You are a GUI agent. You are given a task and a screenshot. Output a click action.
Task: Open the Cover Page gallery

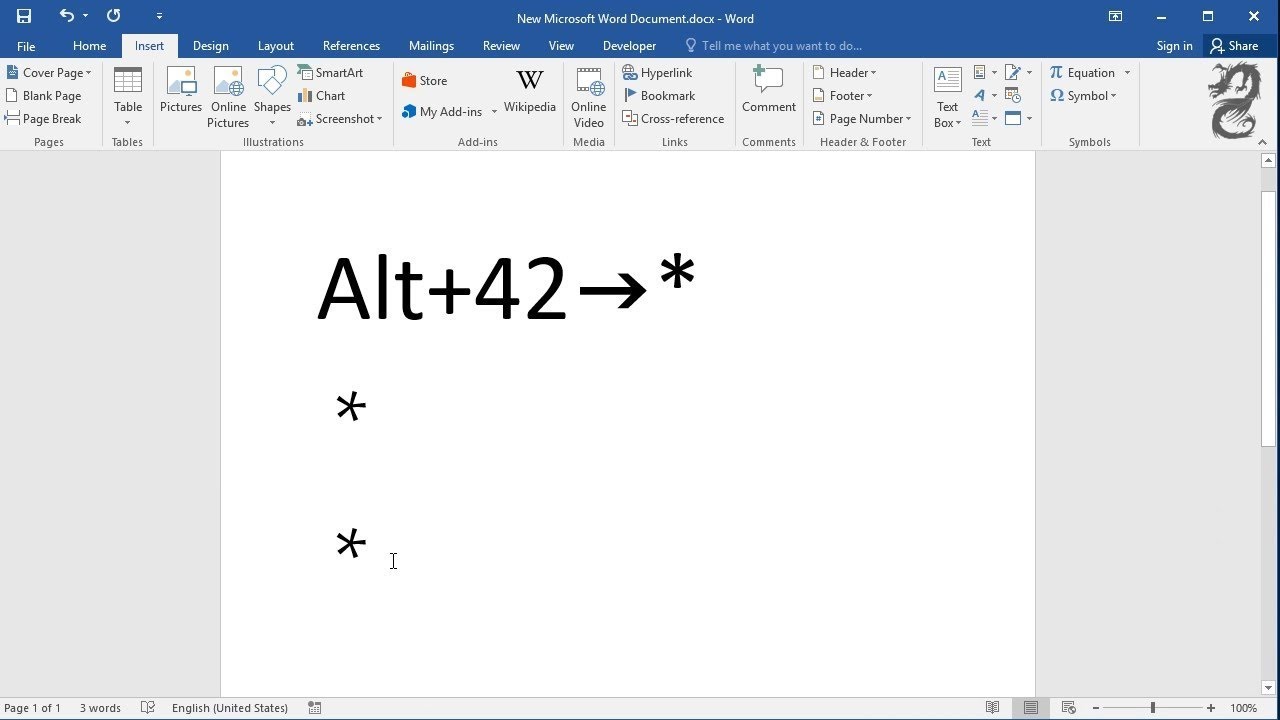(x=48, y=73)
